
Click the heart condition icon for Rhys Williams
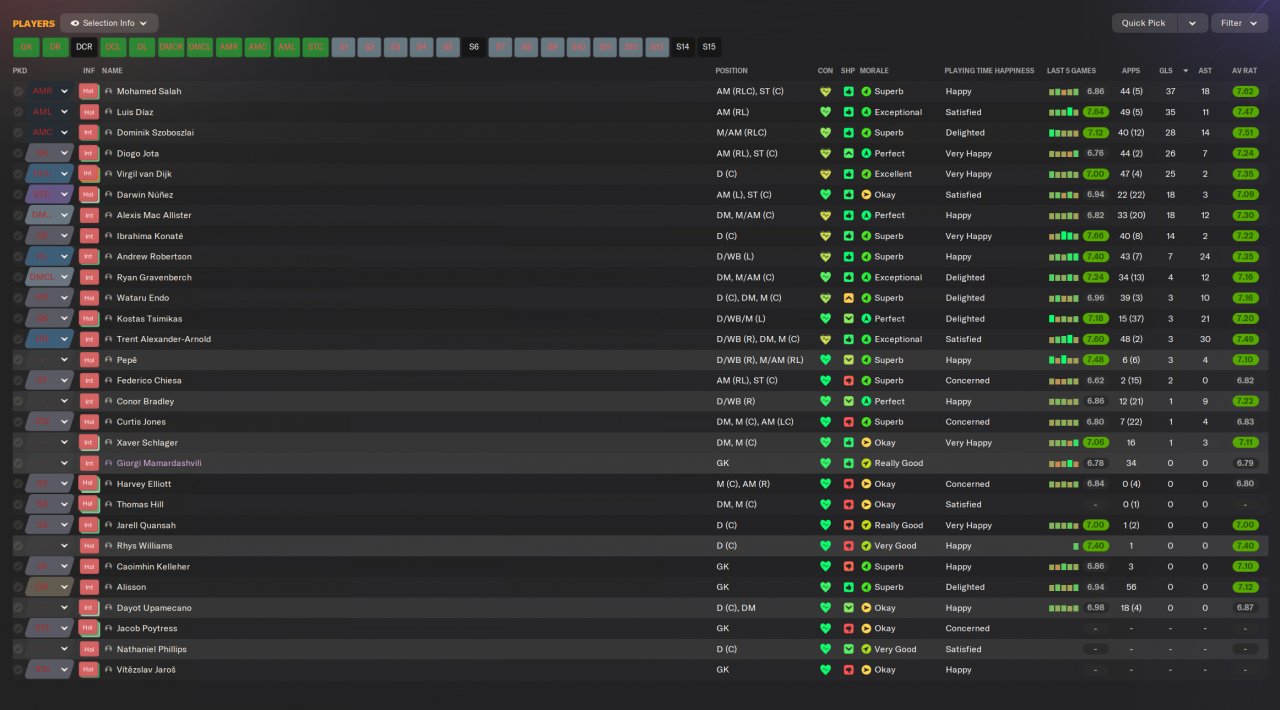pos(825,546)
